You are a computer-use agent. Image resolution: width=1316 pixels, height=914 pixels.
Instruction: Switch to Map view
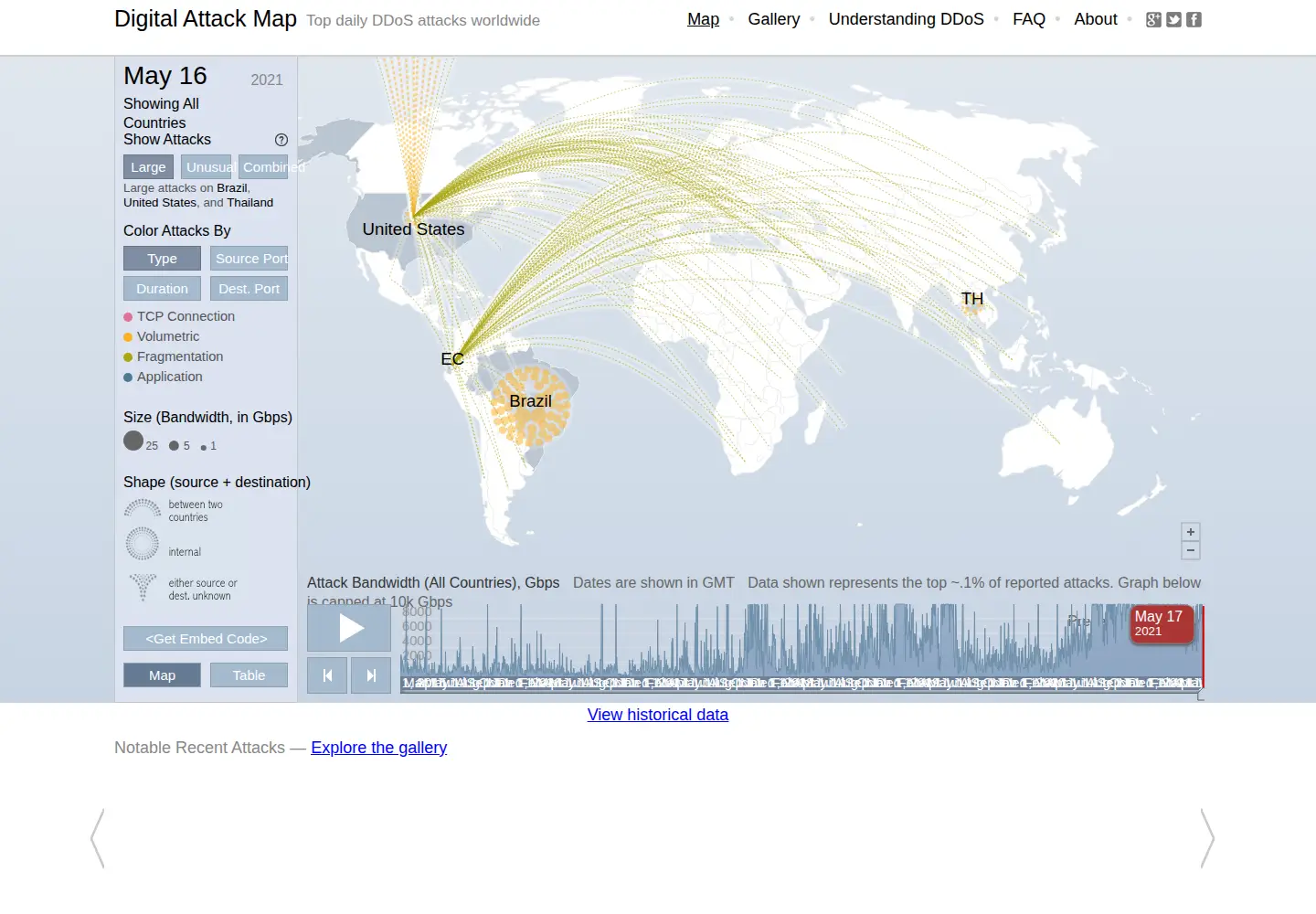coord(162,675)
